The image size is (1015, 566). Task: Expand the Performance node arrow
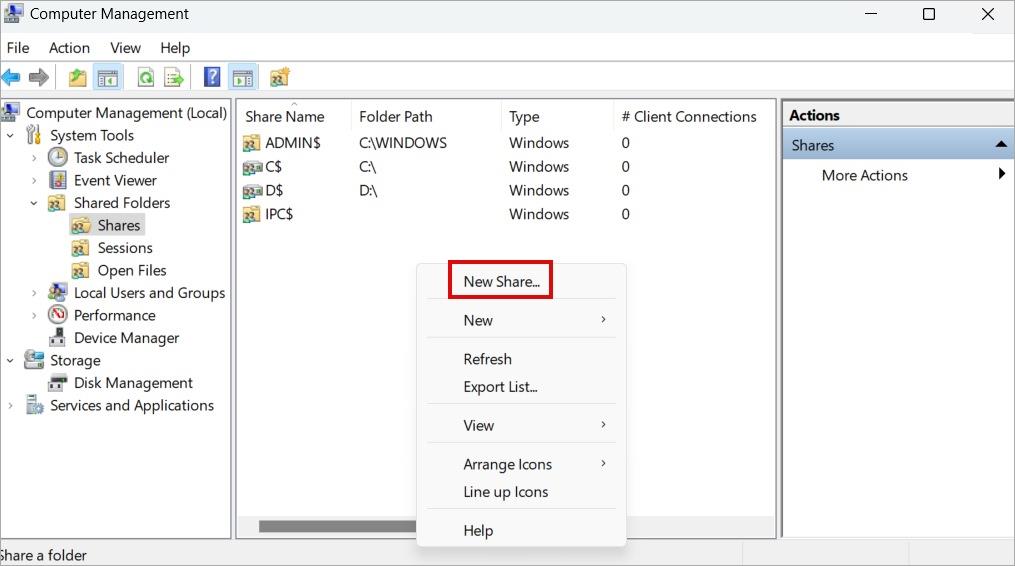click(34, 315)
